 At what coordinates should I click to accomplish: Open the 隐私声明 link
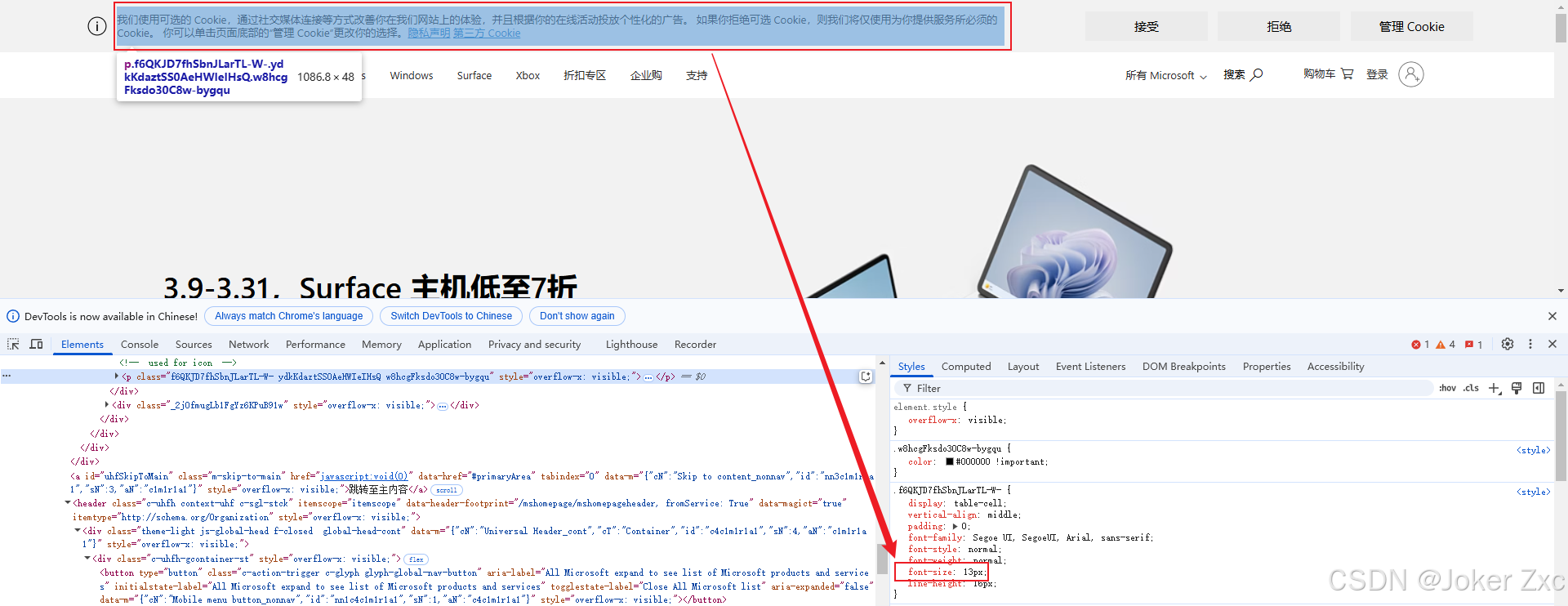pyautogui.click(x=429, y=33)
